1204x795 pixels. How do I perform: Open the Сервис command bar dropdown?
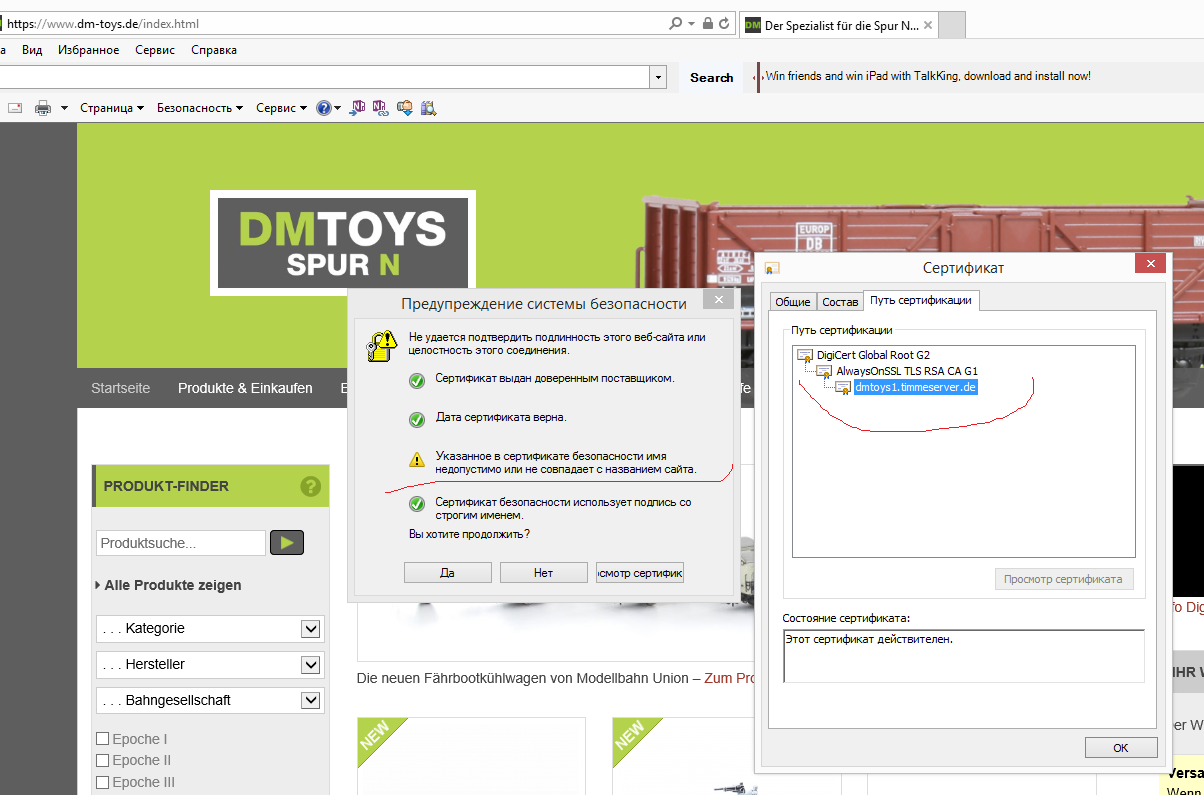pyautogui.click(x=281, y=107)
